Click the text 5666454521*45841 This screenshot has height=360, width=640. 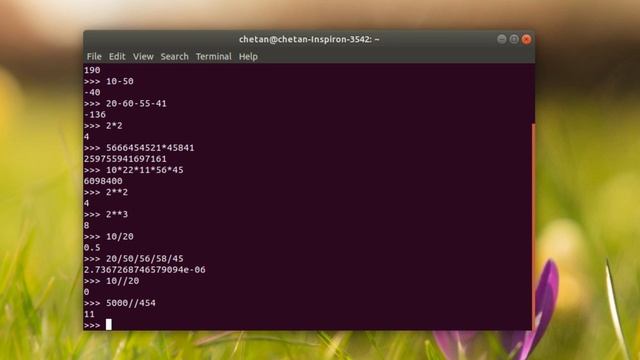click(x=150, y=148)
